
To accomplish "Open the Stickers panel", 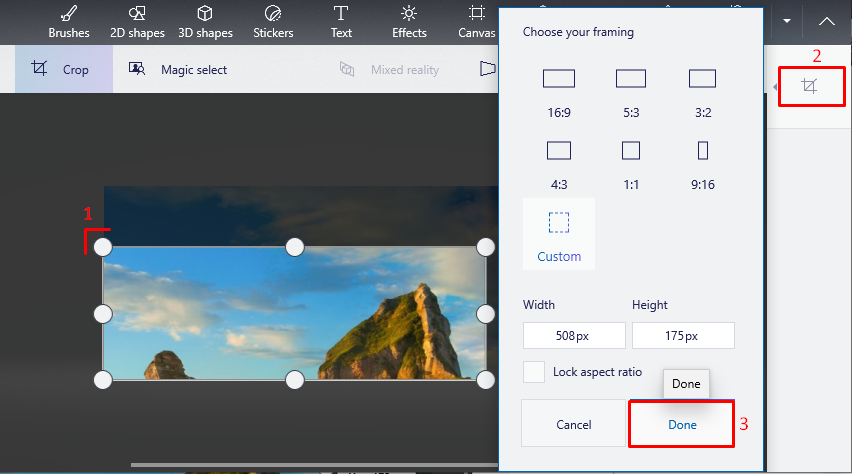I will (x=273, y=22).
